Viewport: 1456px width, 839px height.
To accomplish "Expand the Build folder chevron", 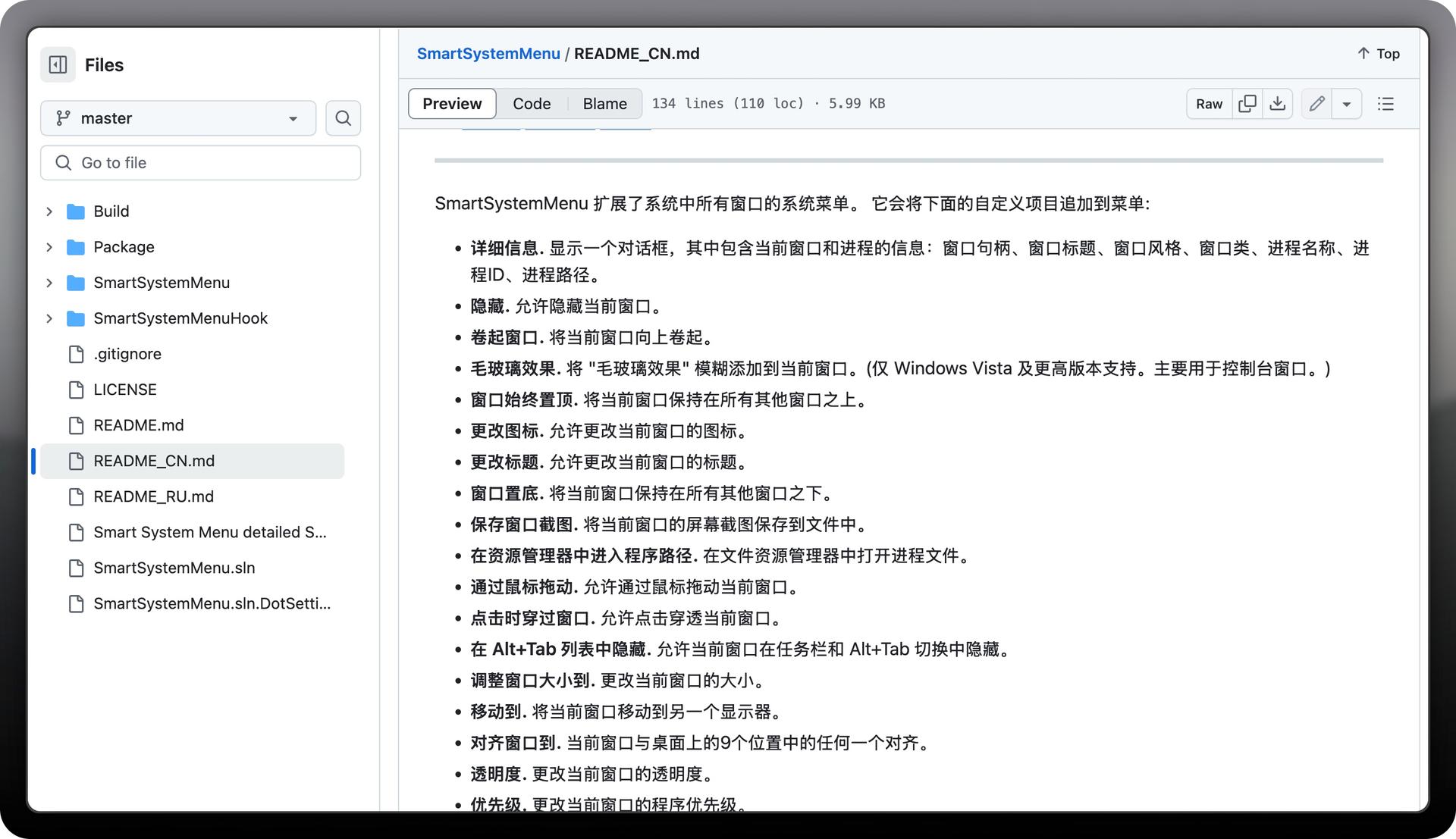I will click(49, 211).
